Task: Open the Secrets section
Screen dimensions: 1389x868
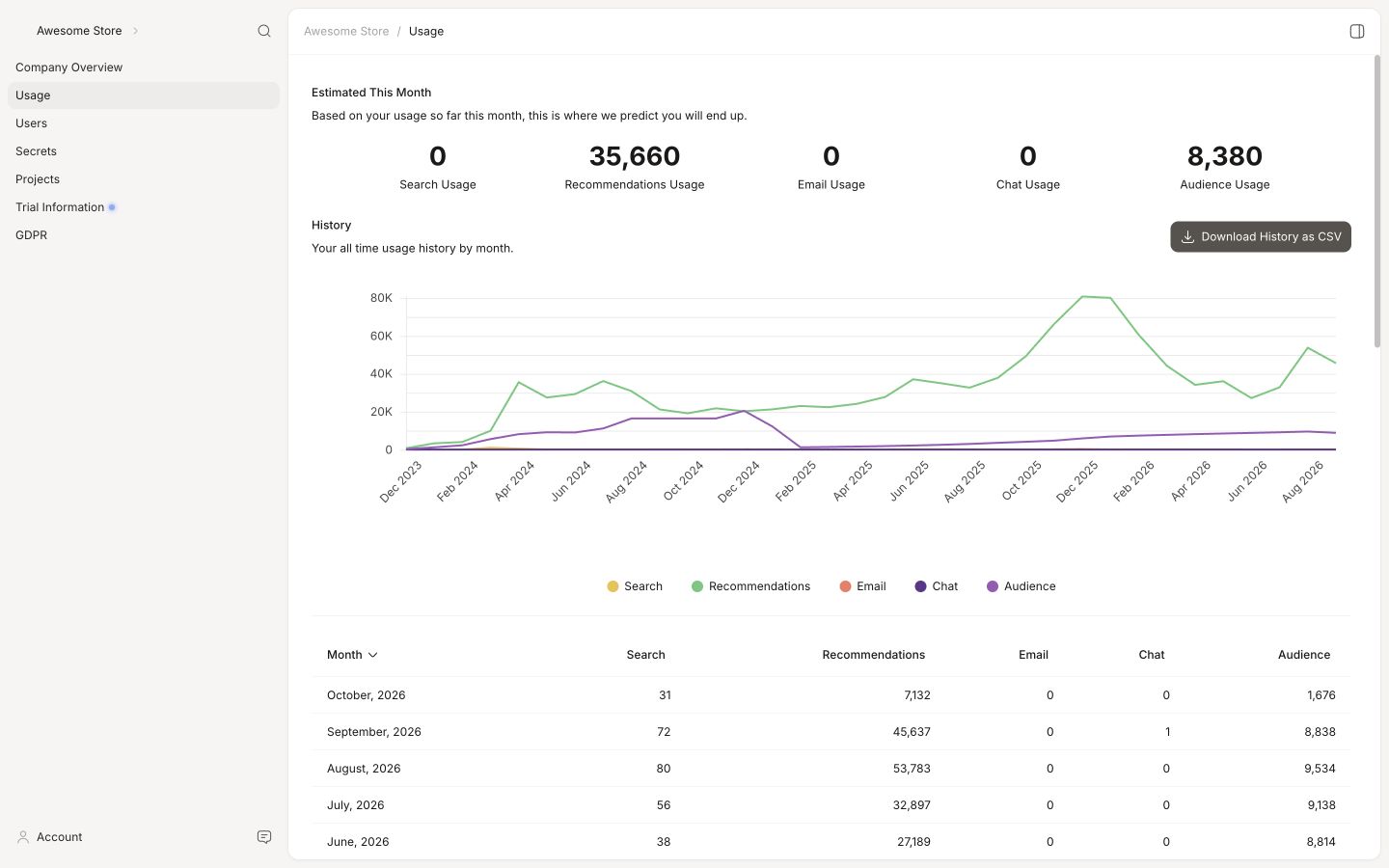Action: pos(144,151)
